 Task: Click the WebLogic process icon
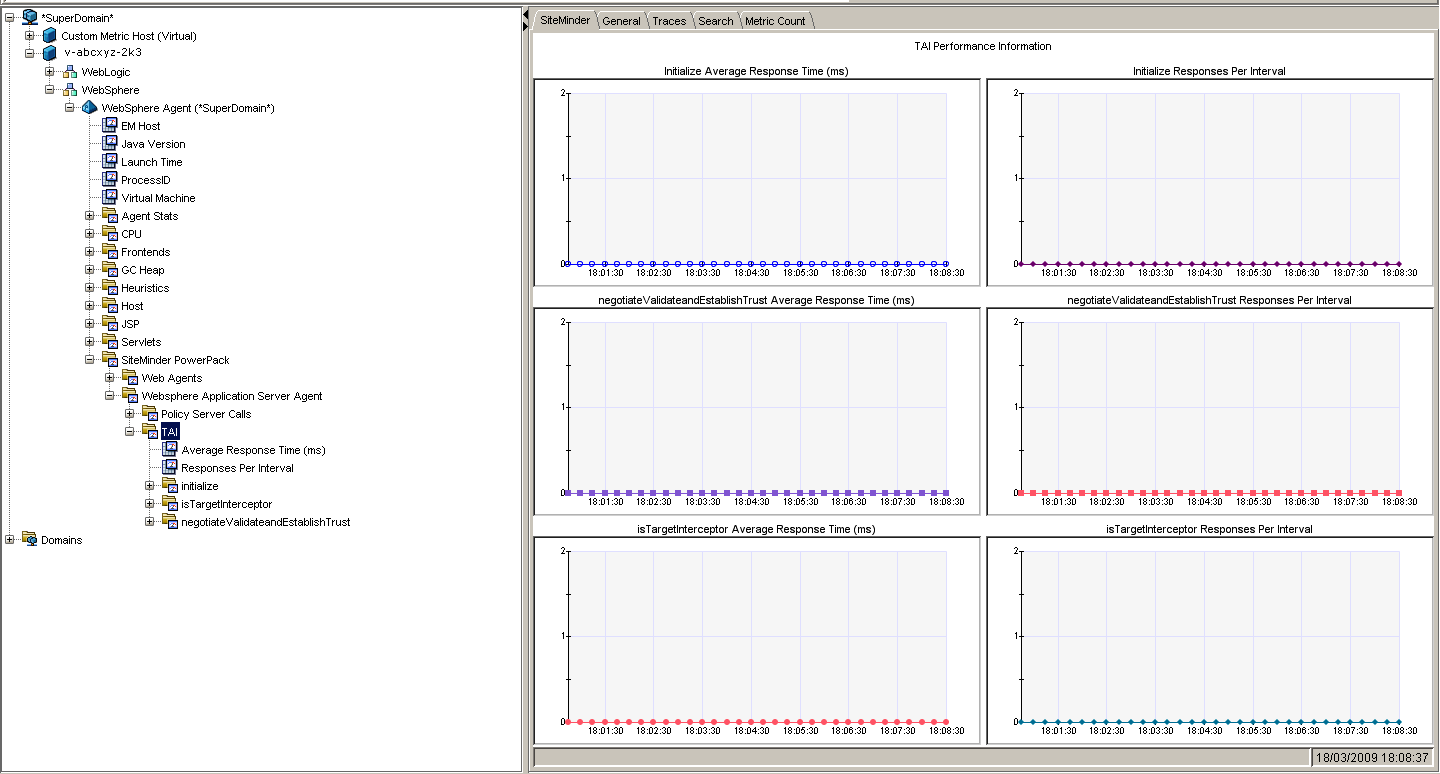[70, 71]
